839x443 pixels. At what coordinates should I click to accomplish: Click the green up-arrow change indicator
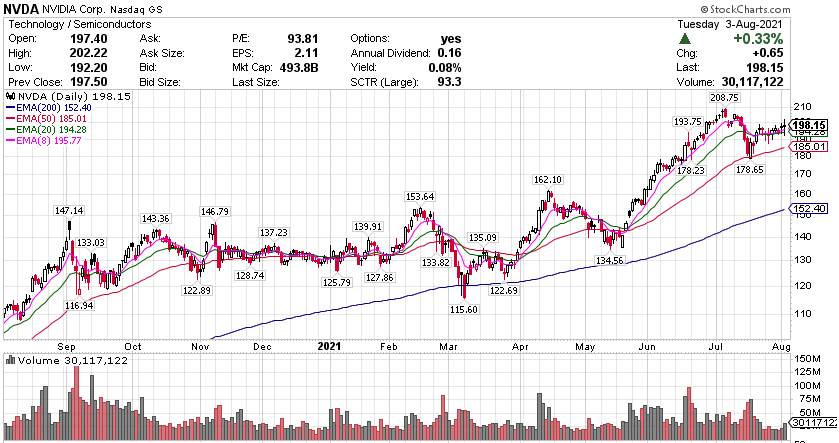(684, 39)
